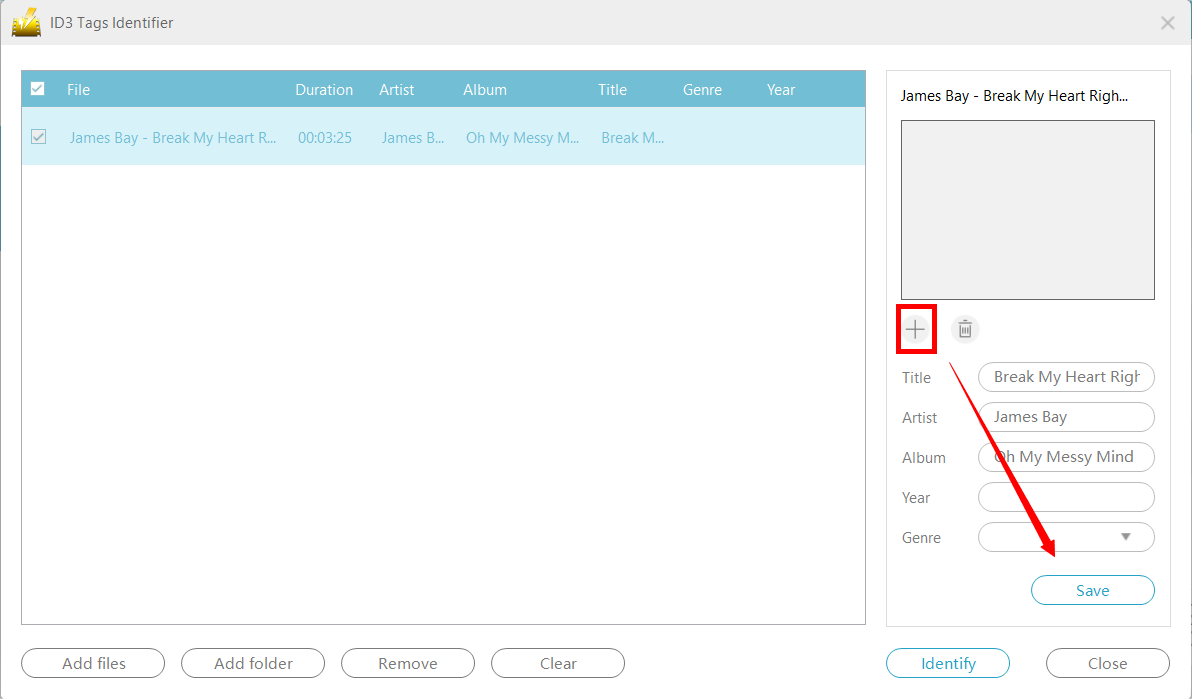Save the edited ID3 tags
This screenshot has width=1192, height=699.
tap(1092, 590)
